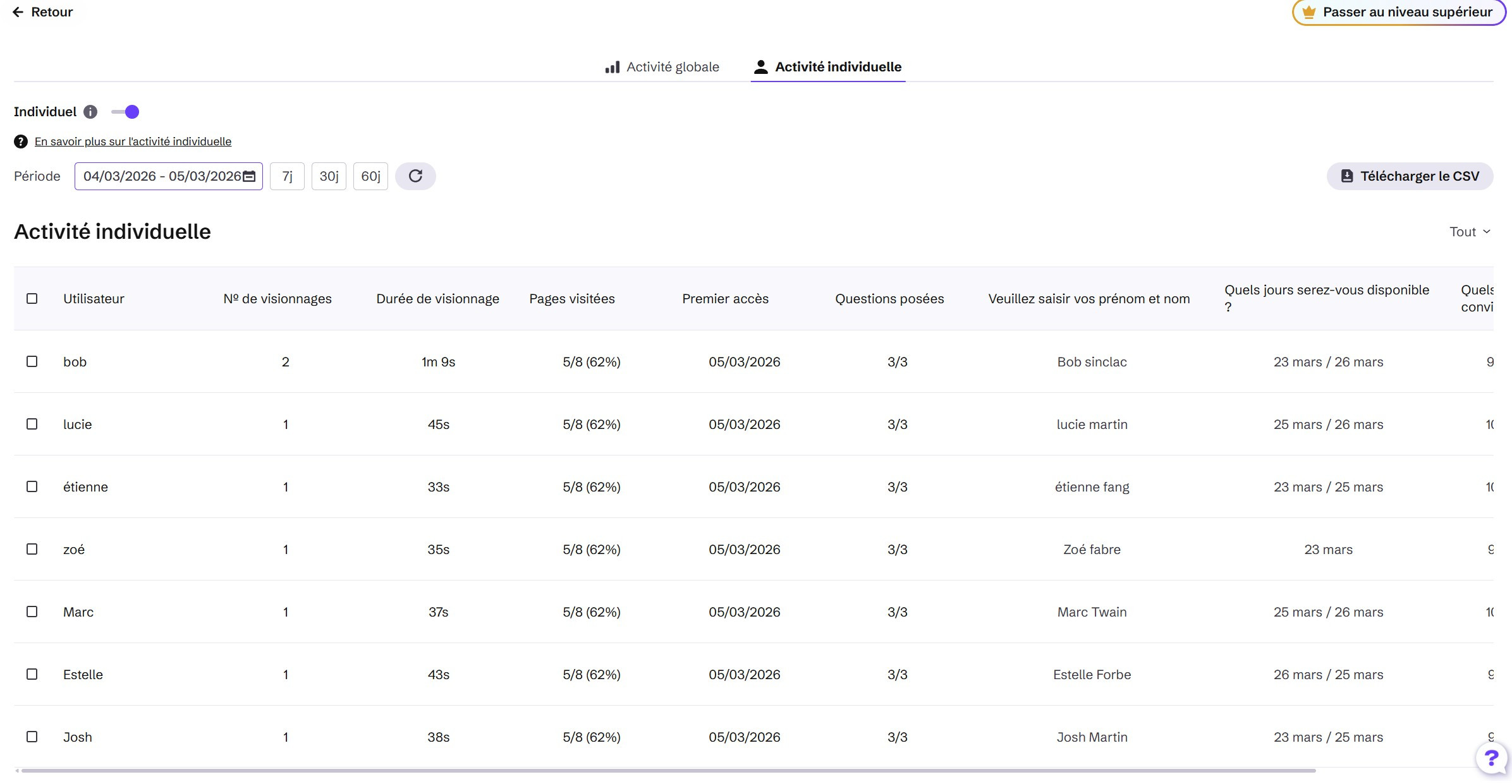The width and height of the screenshot is (1512, 784).
Task: Open the floating help chat bubble
Action: pyautogui.click(x=1491, y=758)
